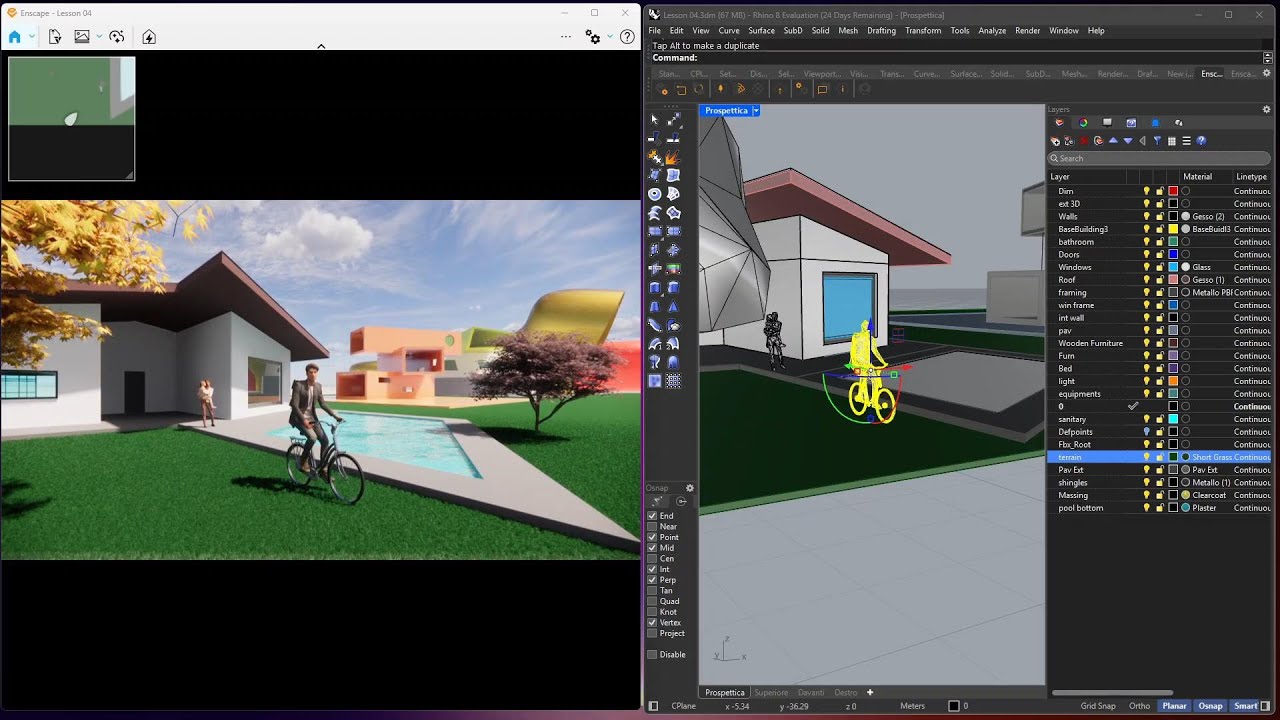Expand the arrow beside Enscape settings gears
1280x720 pixels.
click(x=608, y=37)
